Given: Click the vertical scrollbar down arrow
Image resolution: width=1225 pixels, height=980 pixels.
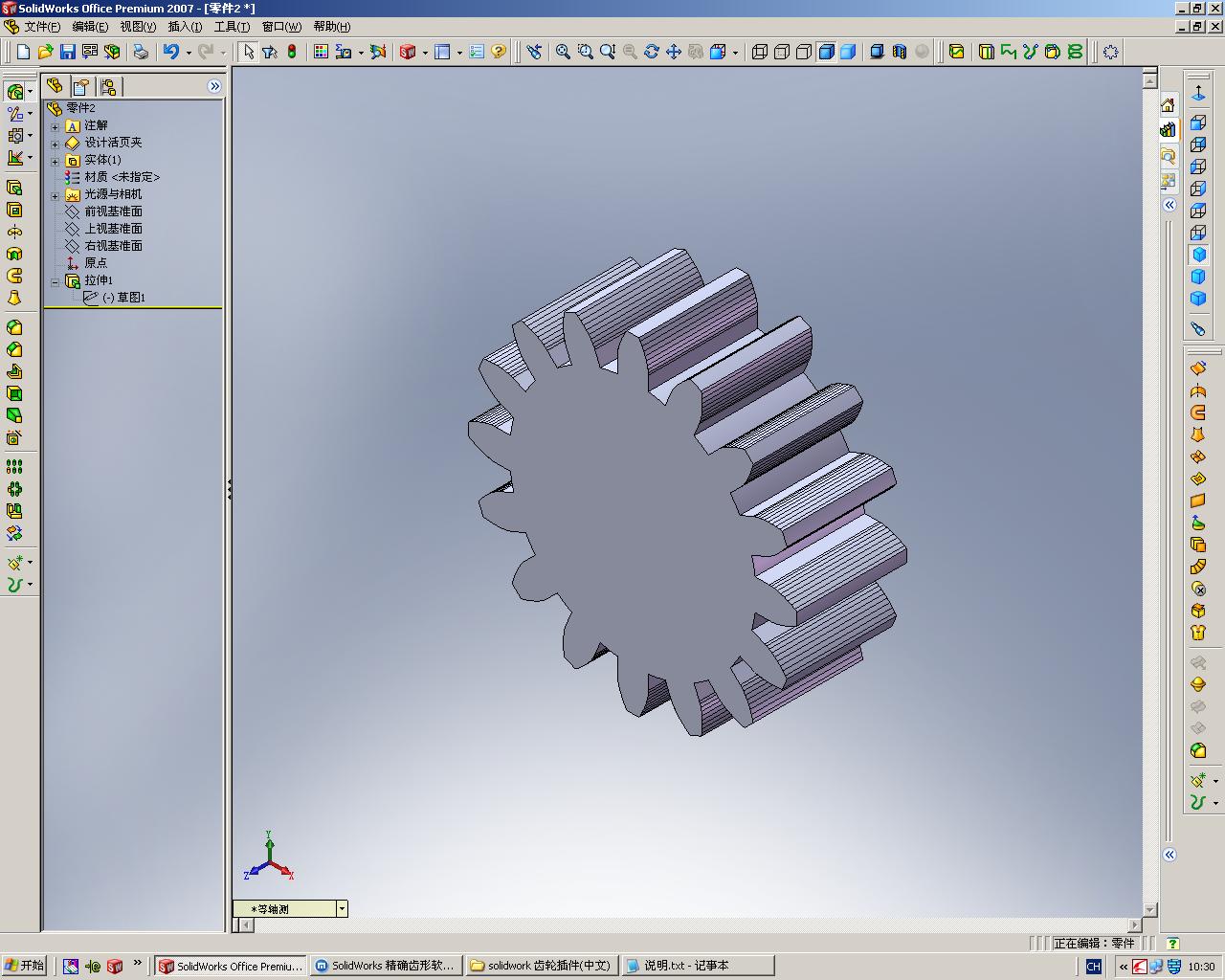Looking at the screenshot, I should (1150, 909).
